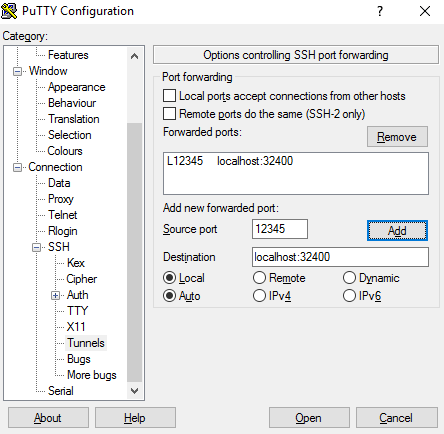Viewport: 444px width, 434px height.
Task: Click the category list scroll up arrow
Action: 134,56
